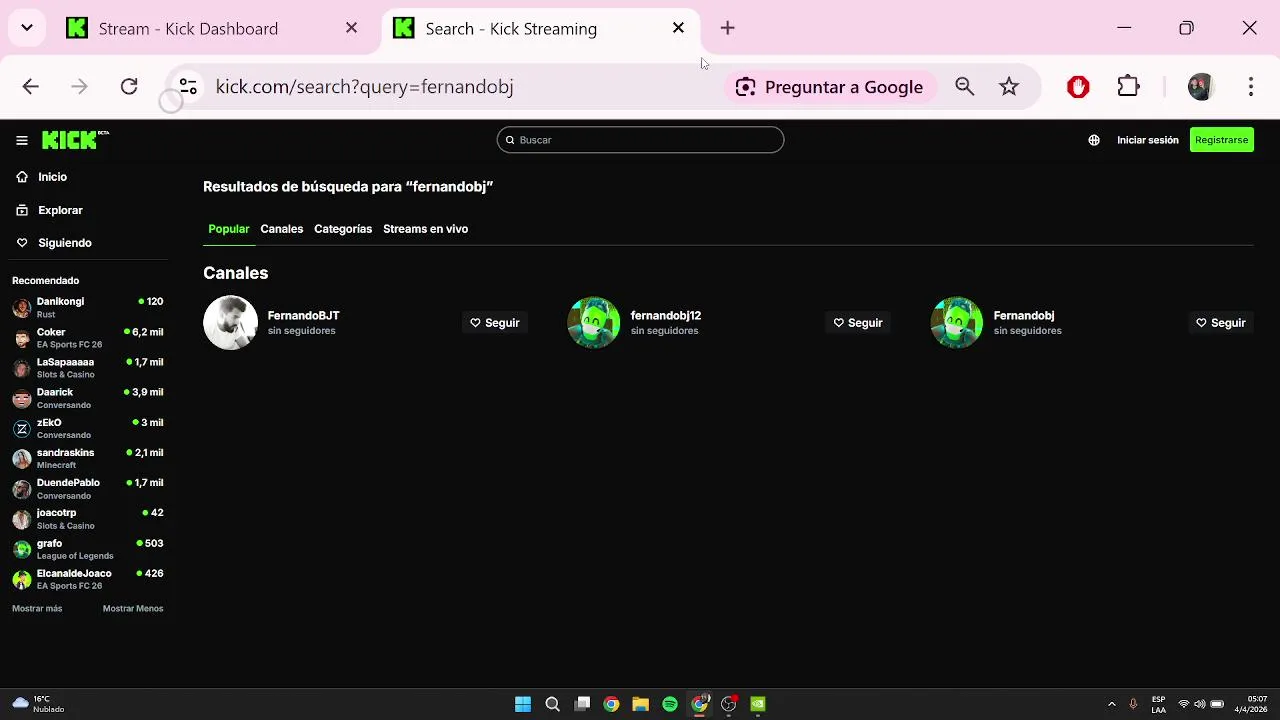Open the FernandoBJT channel name
Viewport: 1280px width, 720px height.
(x=304, y=315)
